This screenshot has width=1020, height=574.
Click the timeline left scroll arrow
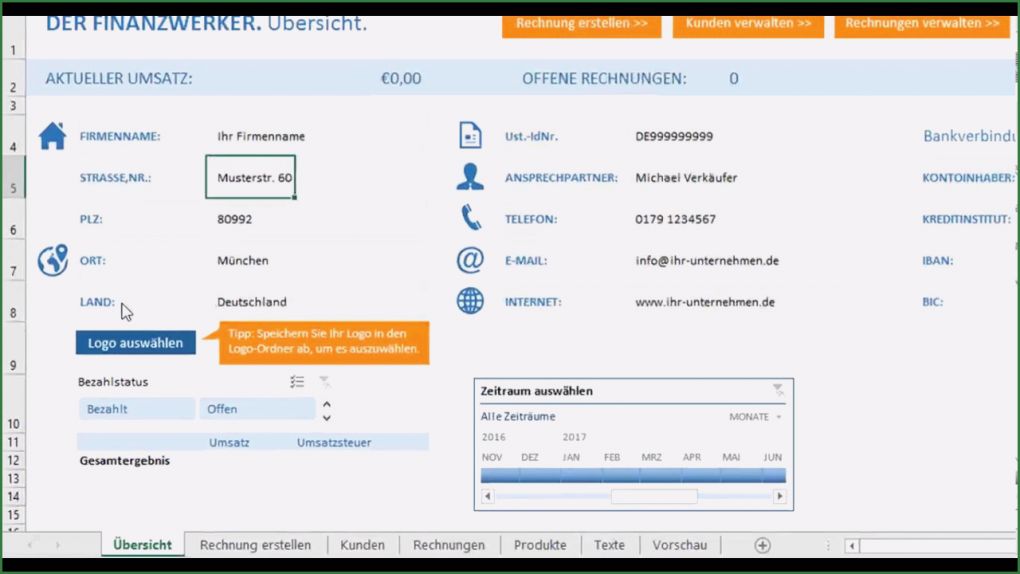pyautogui.click(x=487, y=497)
